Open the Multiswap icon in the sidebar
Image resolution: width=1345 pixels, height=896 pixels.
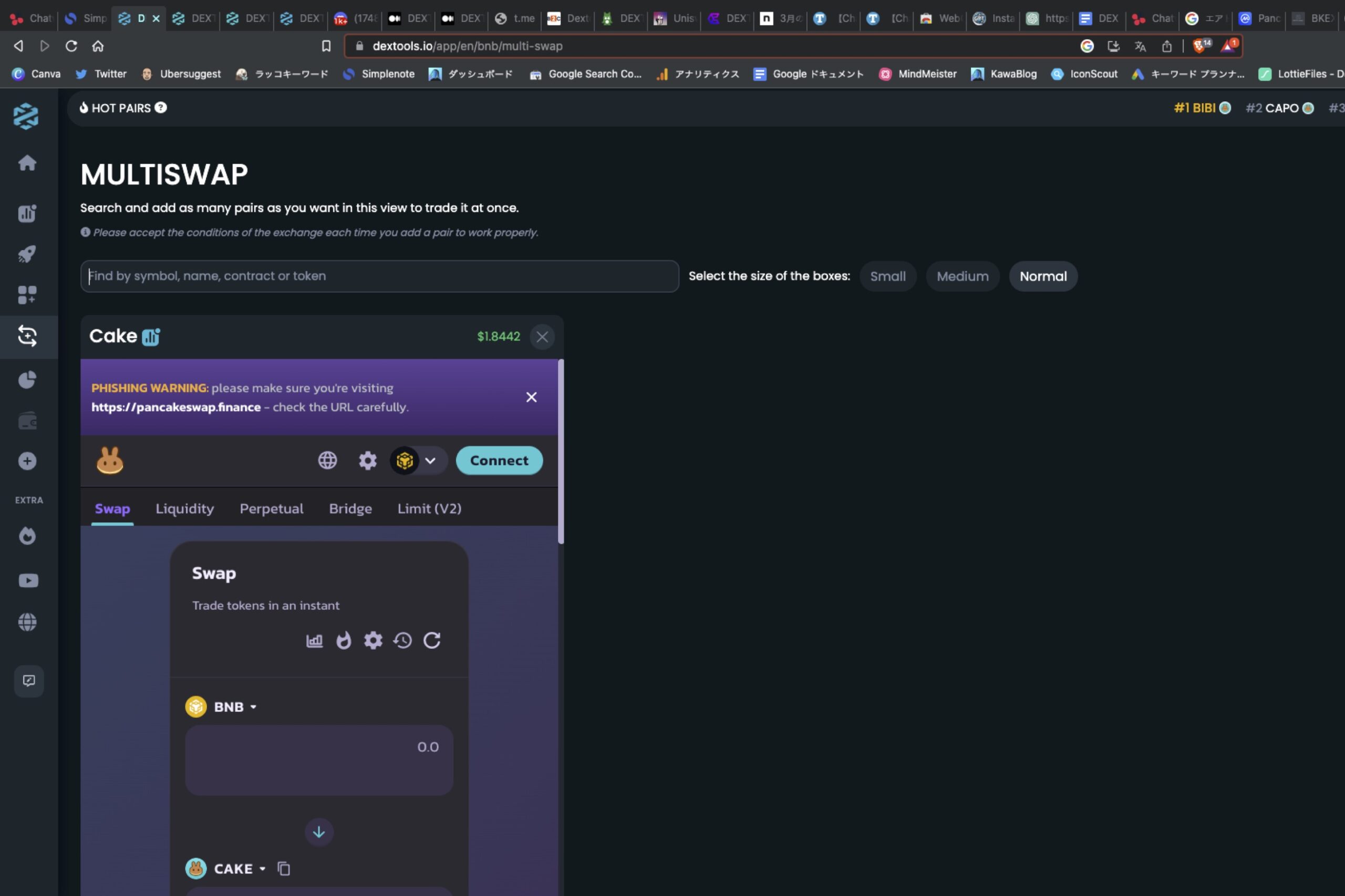pyautogui.click(x=27, y=337)
